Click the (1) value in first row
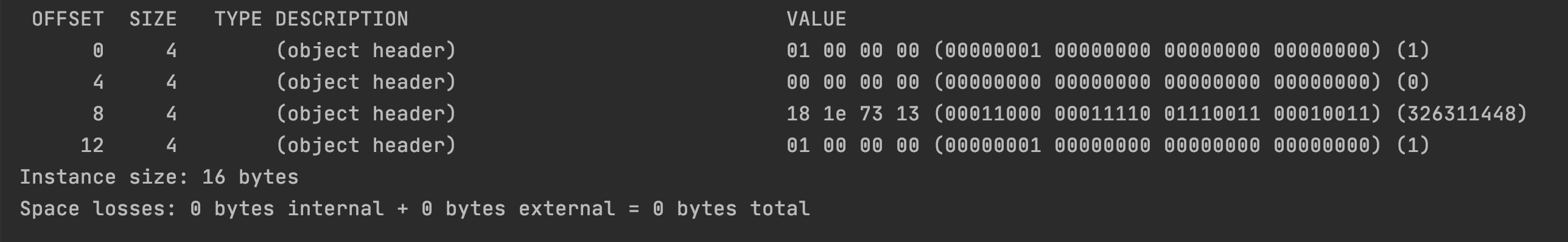Screen dimensions: 1568x242 coord(1413,50)
